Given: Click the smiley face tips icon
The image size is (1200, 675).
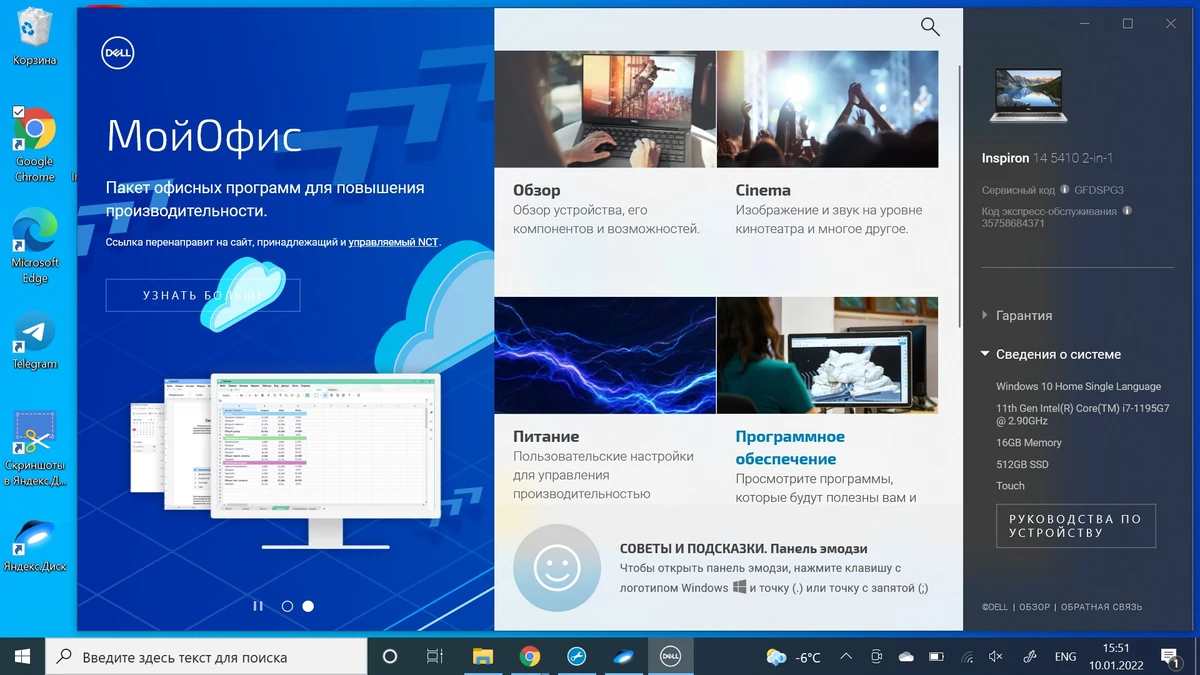Looking at the screenshot, I should [557, 568].
